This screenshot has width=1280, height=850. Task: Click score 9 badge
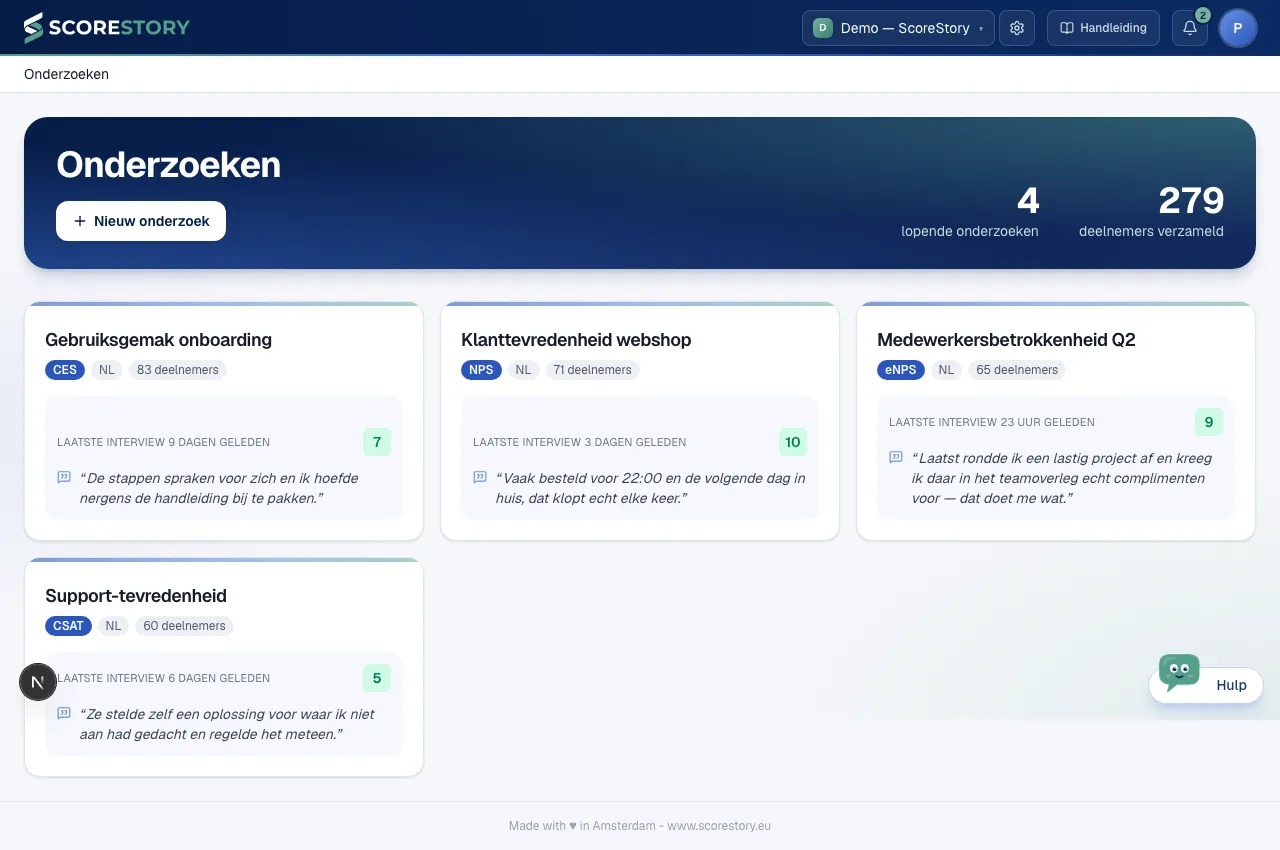click(x=1209, y=422)
